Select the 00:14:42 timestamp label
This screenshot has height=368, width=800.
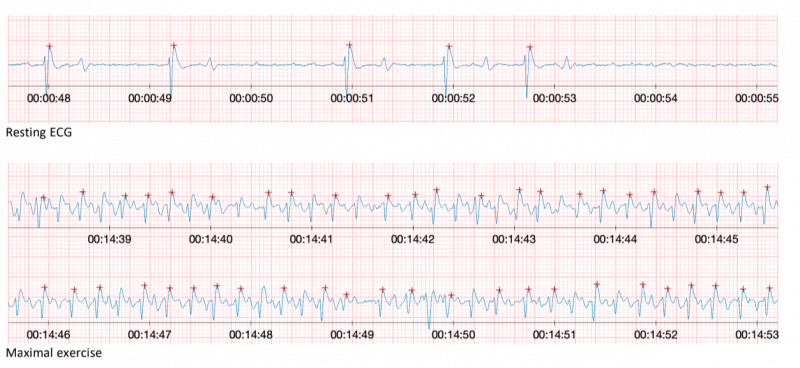pyautogui.click(x=413, y=239)
